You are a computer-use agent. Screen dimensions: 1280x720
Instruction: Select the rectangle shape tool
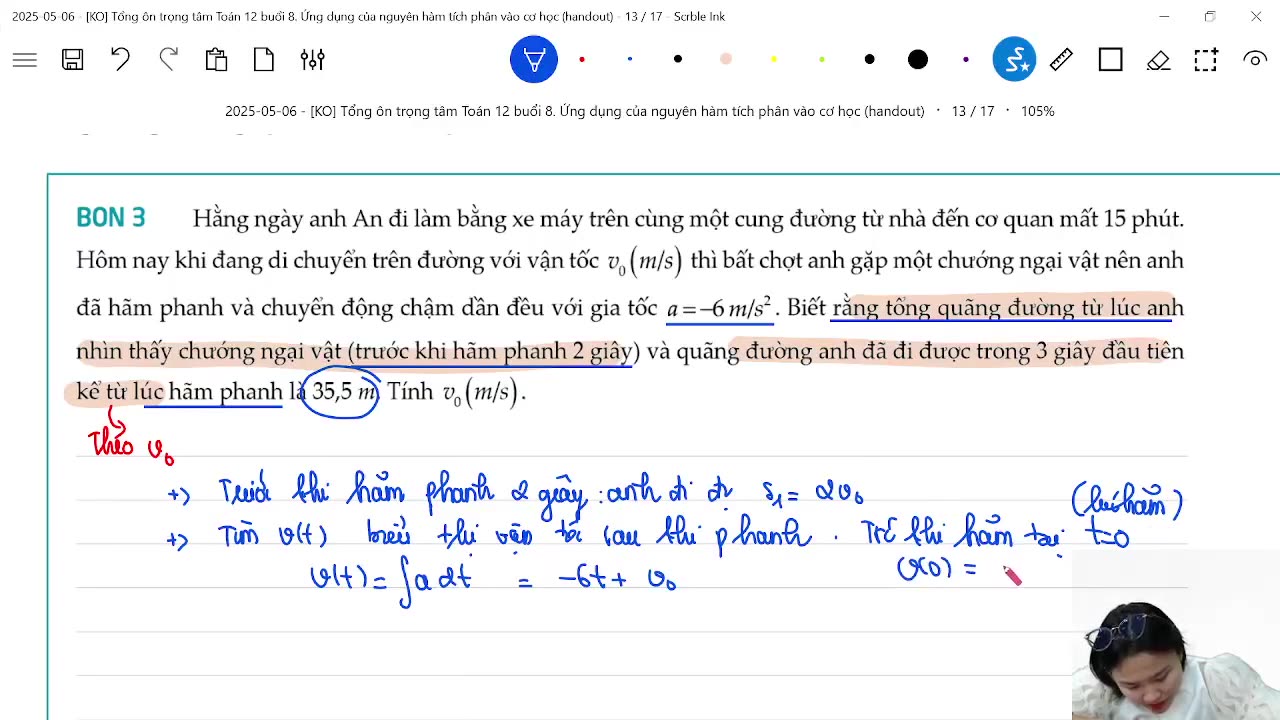[x=1110, y=60]
